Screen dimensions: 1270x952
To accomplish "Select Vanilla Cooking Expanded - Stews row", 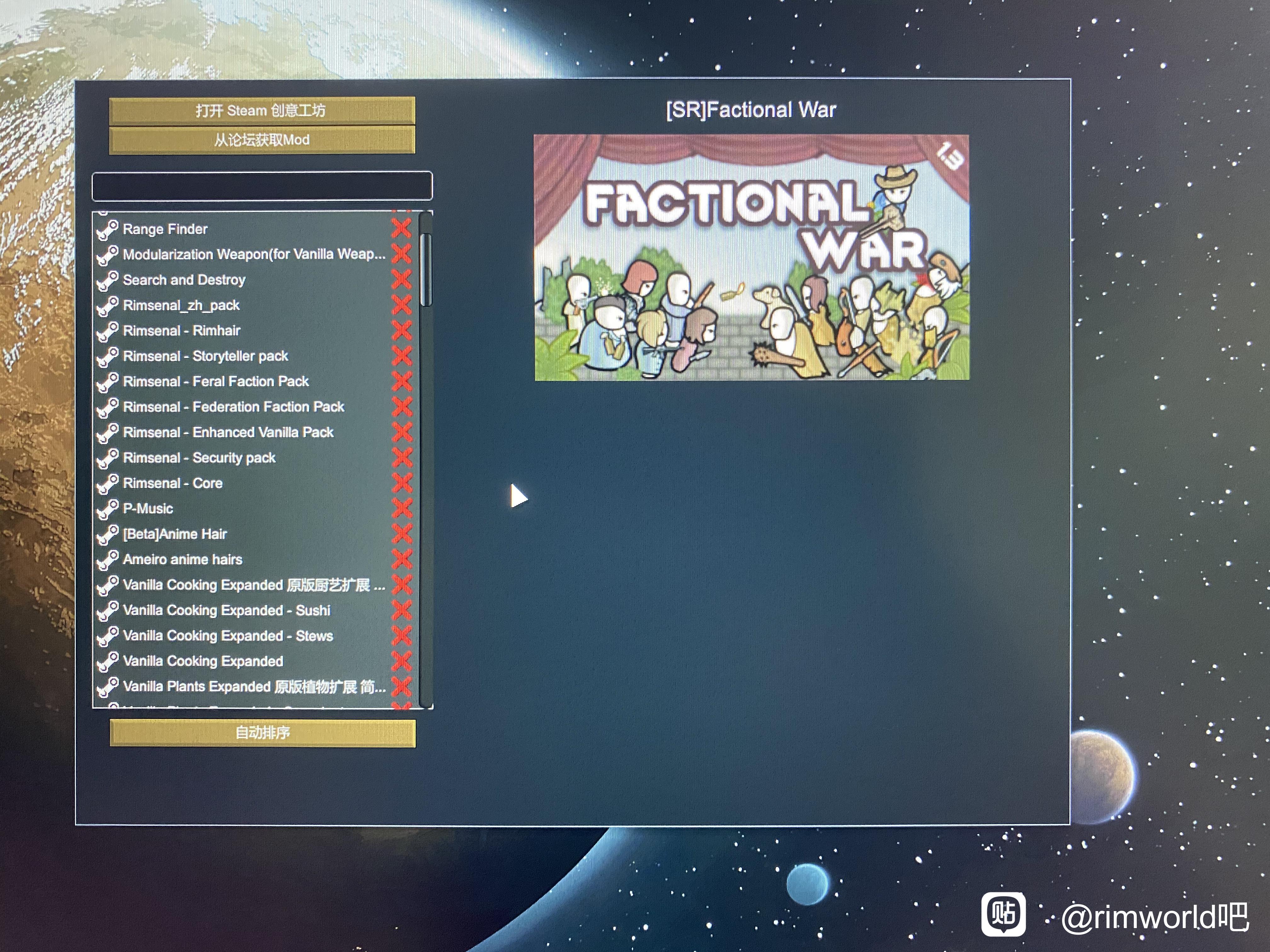I will coord(256,636).
